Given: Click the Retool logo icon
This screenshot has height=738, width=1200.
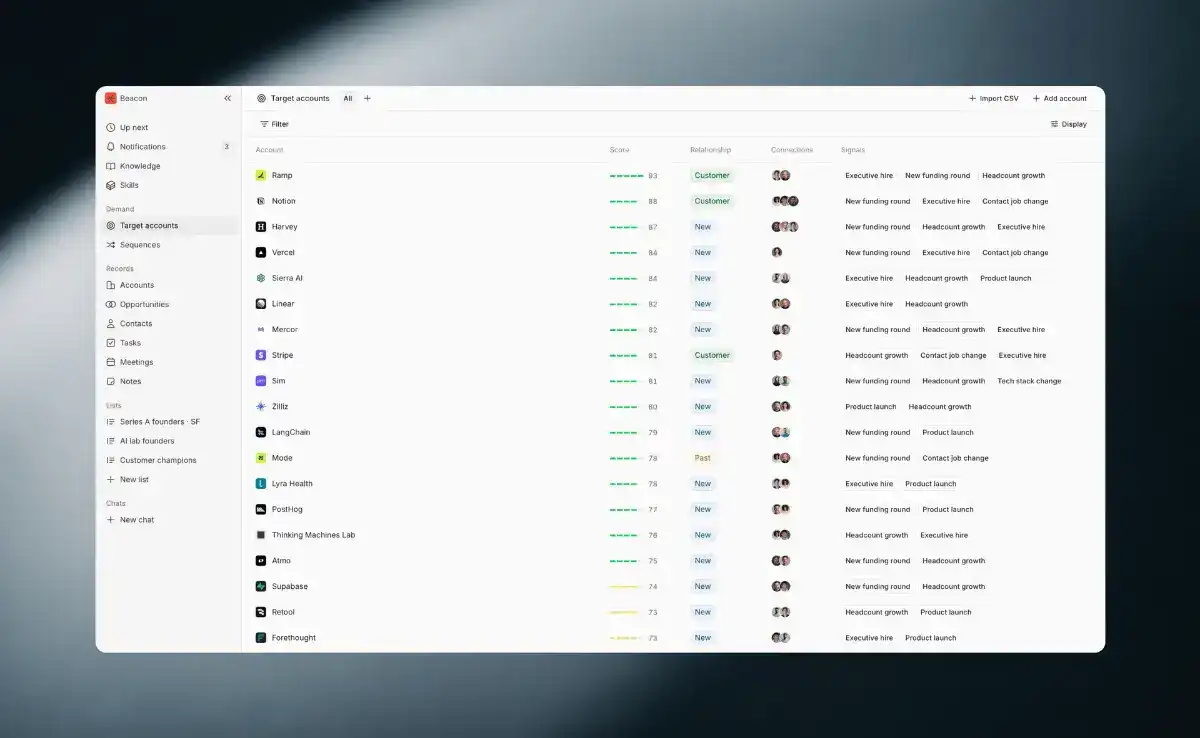Looking at the screenshot, I should (x=261, y=612).
